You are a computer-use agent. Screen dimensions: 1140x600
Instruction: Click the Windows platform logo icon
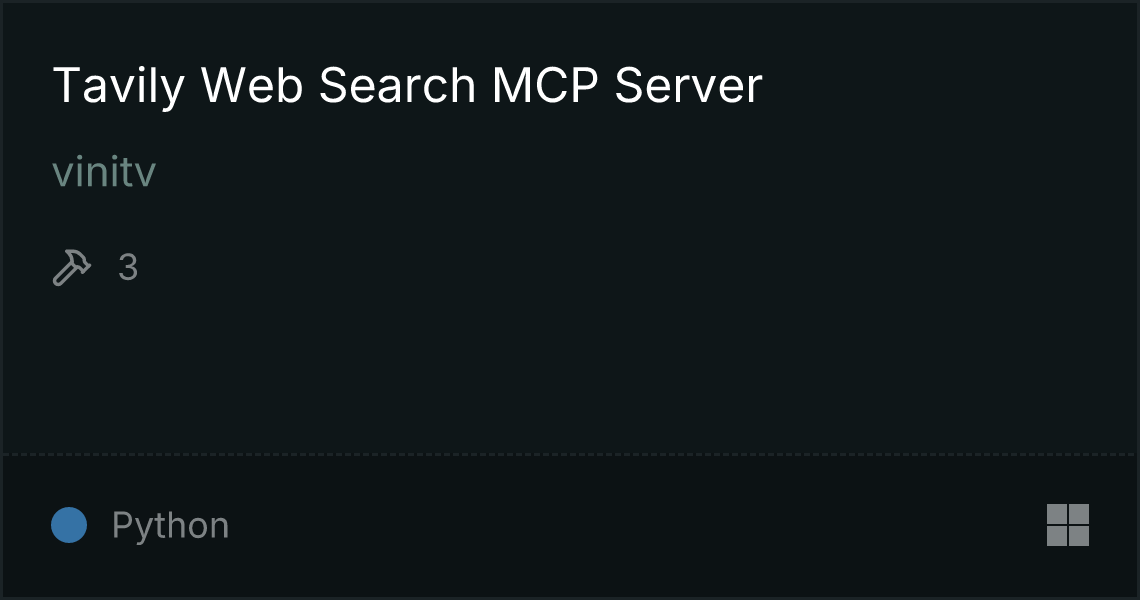tap(1067, 524)
